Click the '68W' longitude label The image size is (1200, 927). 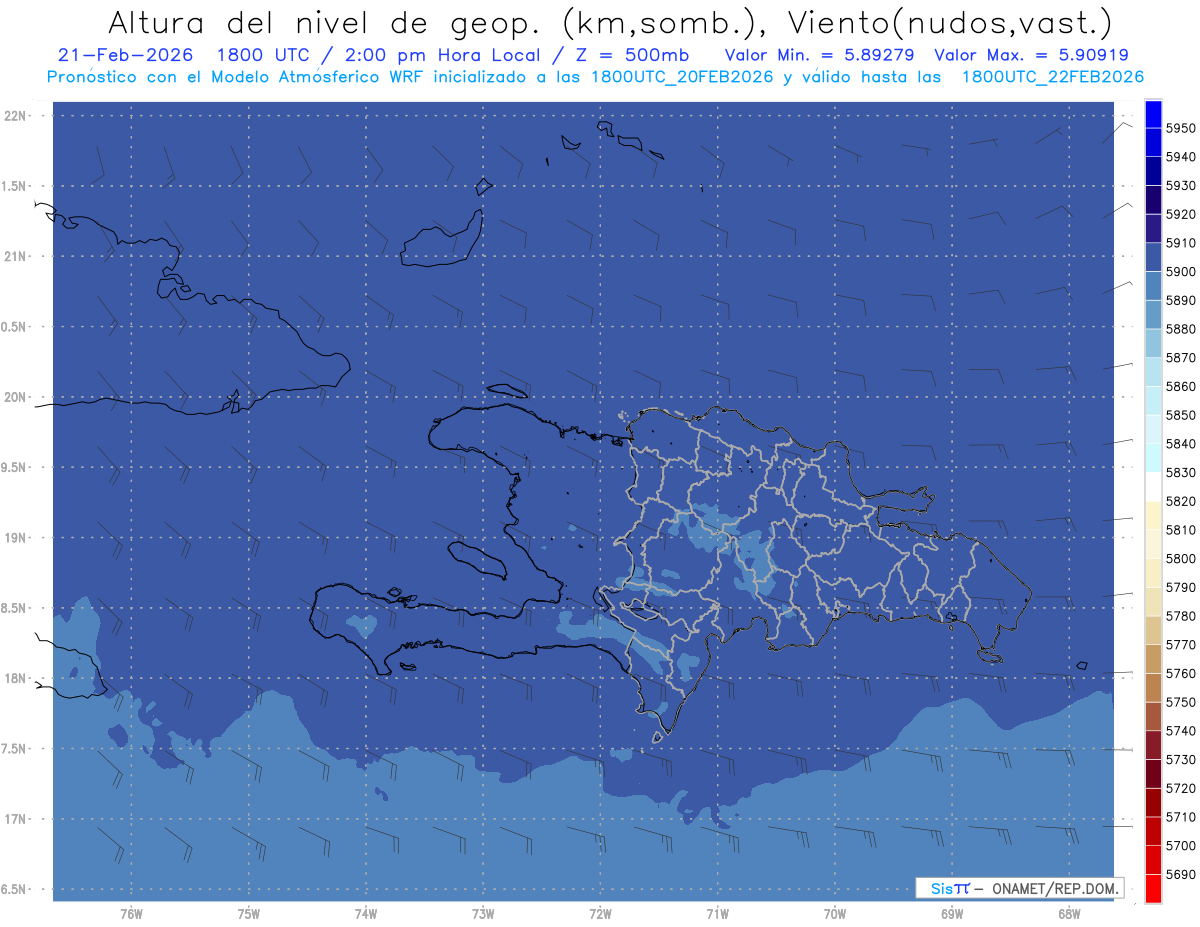tap(1069, 914)
